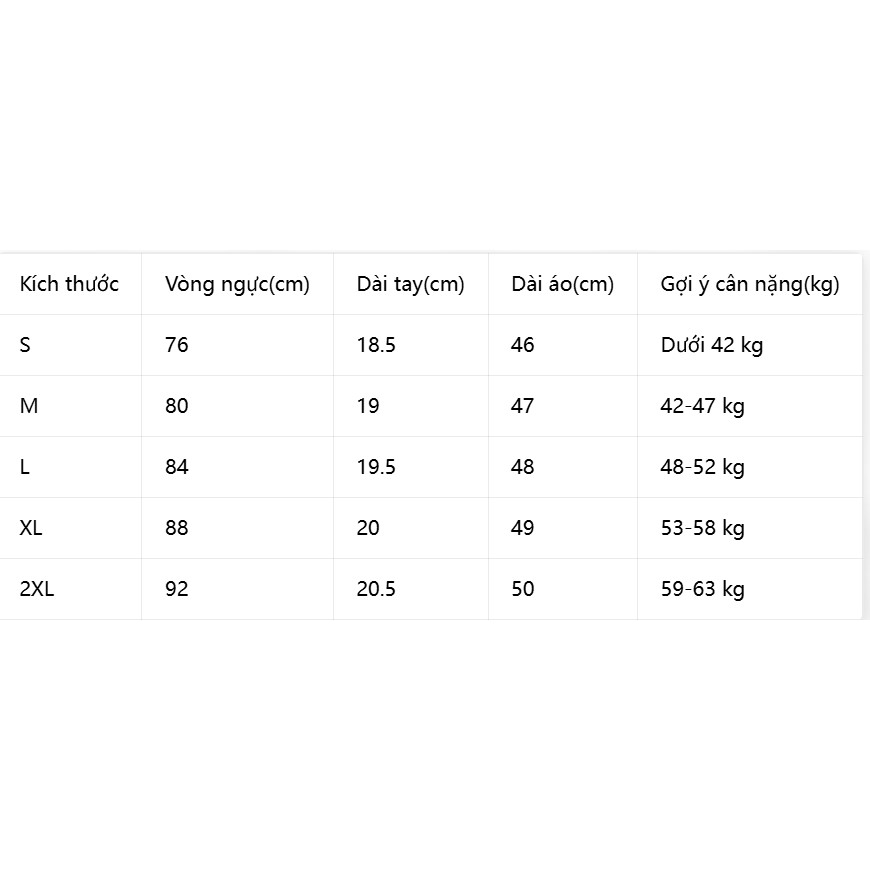This screenshot has width=870, height=870.
Task: Select the sleeve length 20.5 cell
Action: [x=411, y=589]
